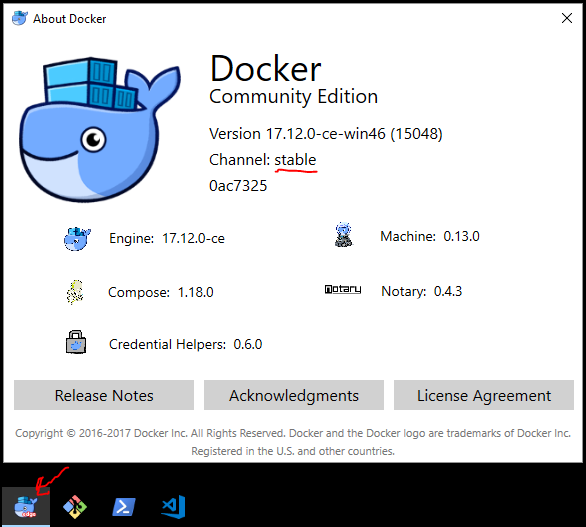View the License Agreement

point(484,395)
